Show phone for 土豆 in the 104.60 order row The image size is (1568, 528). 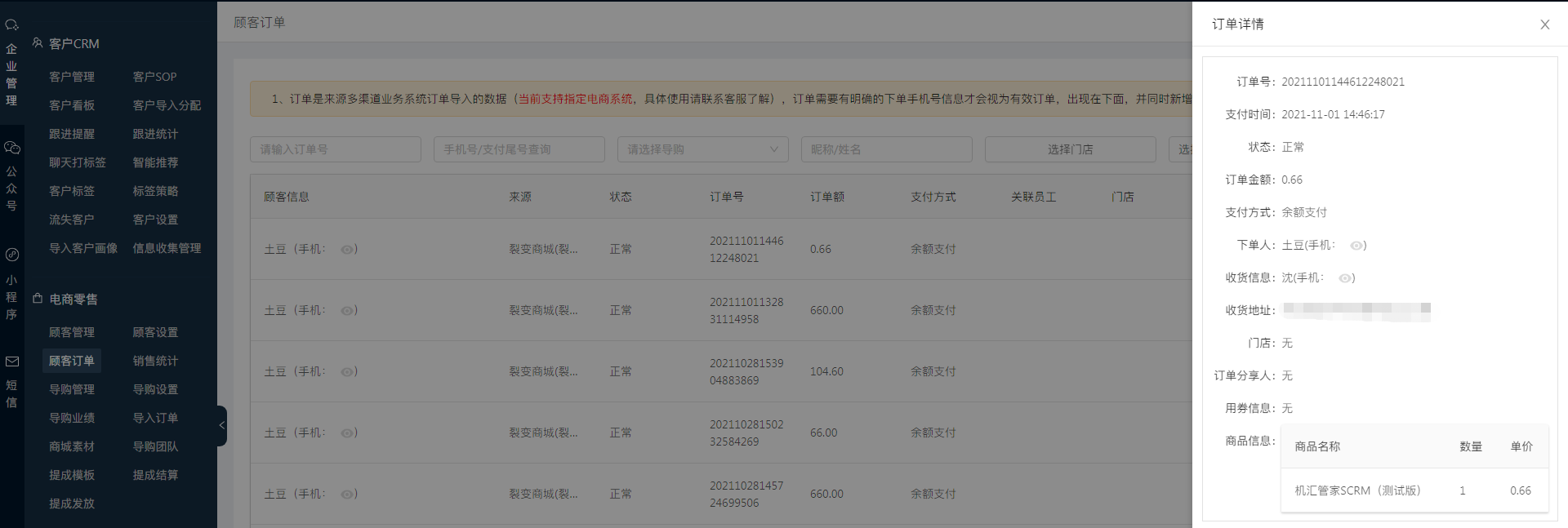click(347, 372)
